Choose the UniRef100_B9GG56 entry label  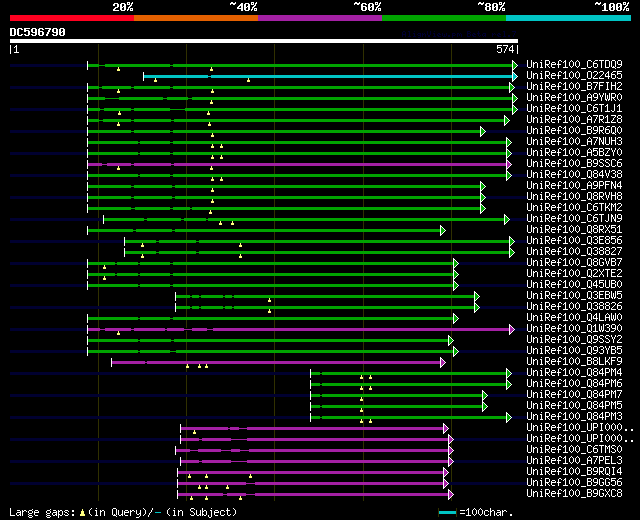574,483
